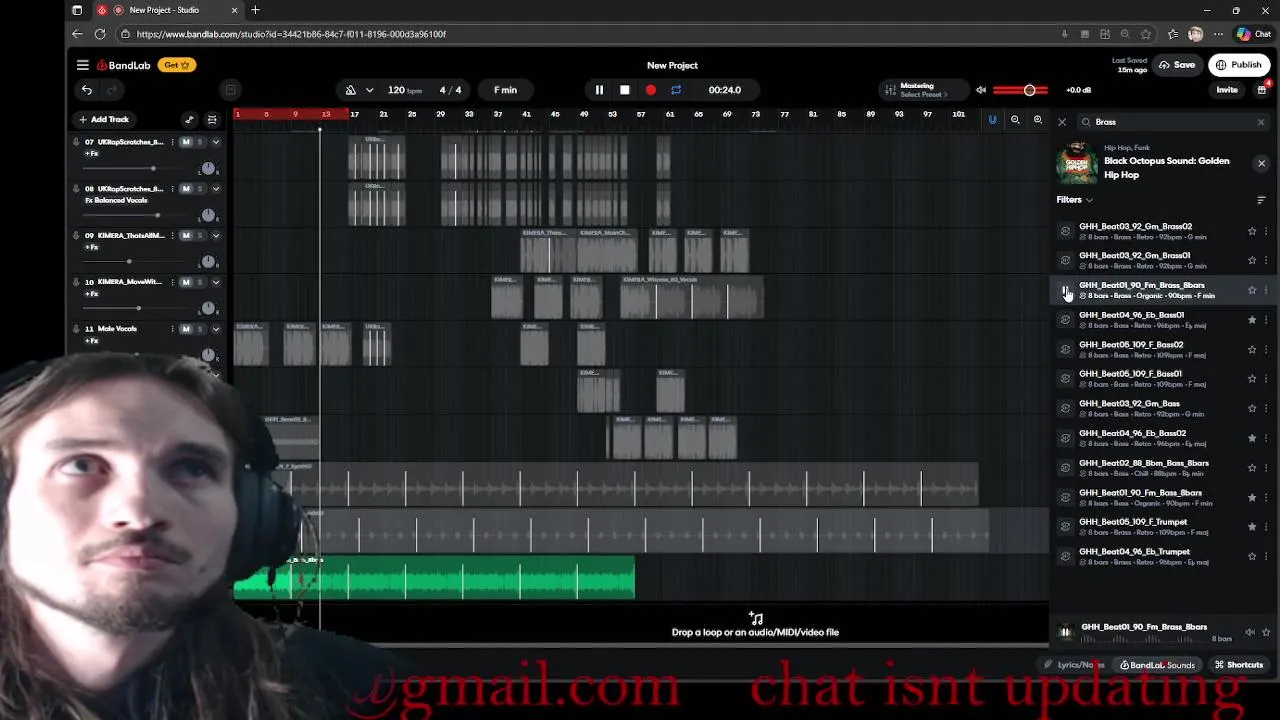This screenshot has width=1280, height=720.
Task: Click the zoom out magnifier icon
Action: point(1015,120)
